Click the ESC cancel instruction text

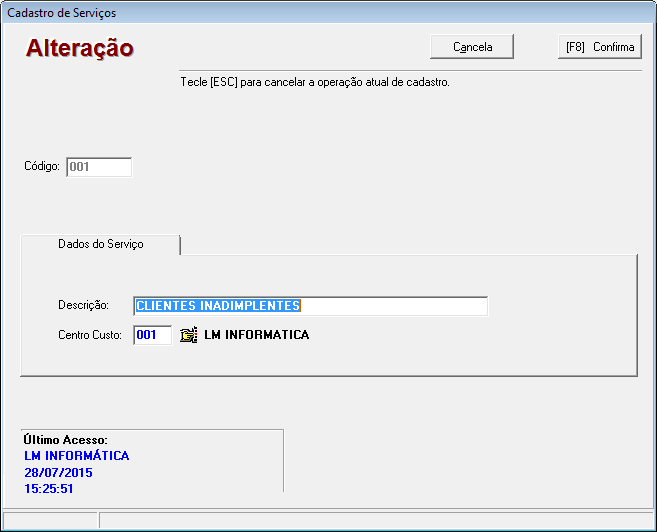[315, 82]
